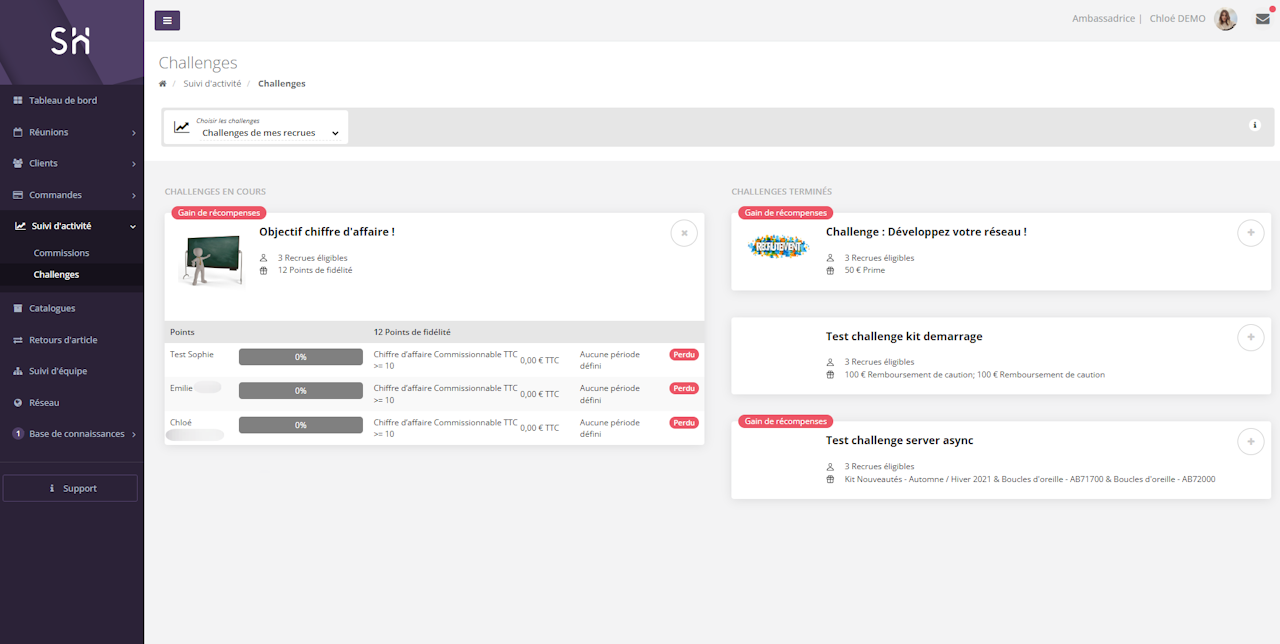Screen dimensions: 1280x644
Task: Expand Test challenge kit demarrage details
Action: pos(1250,337)
